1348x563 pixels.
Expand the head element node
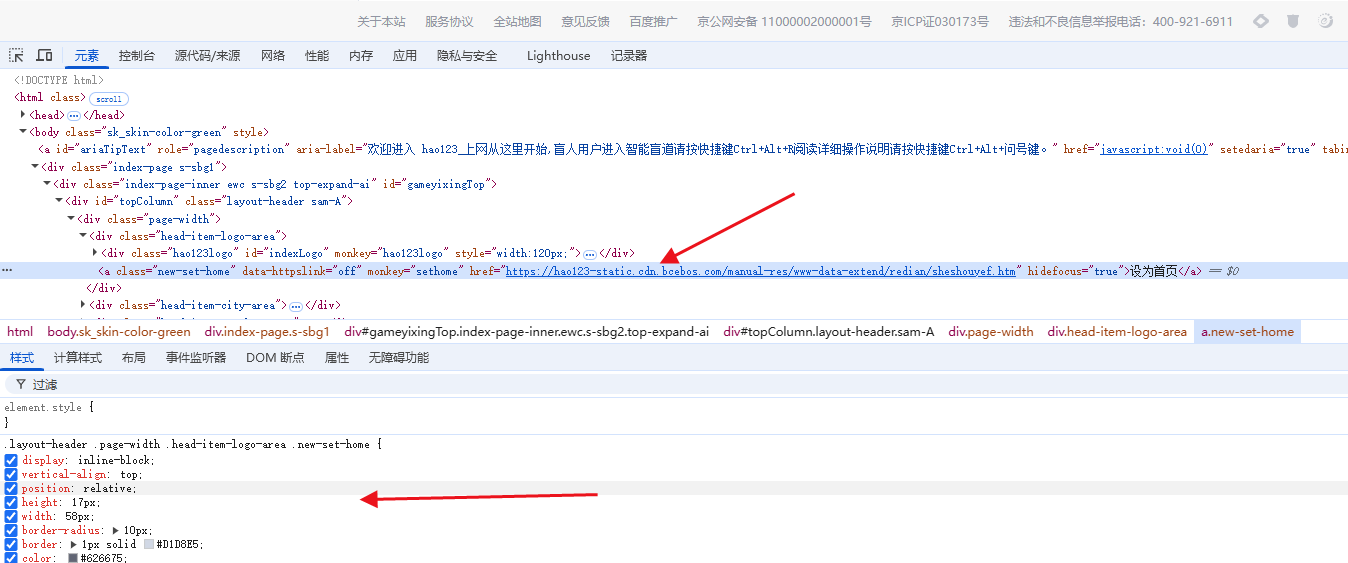22,115
